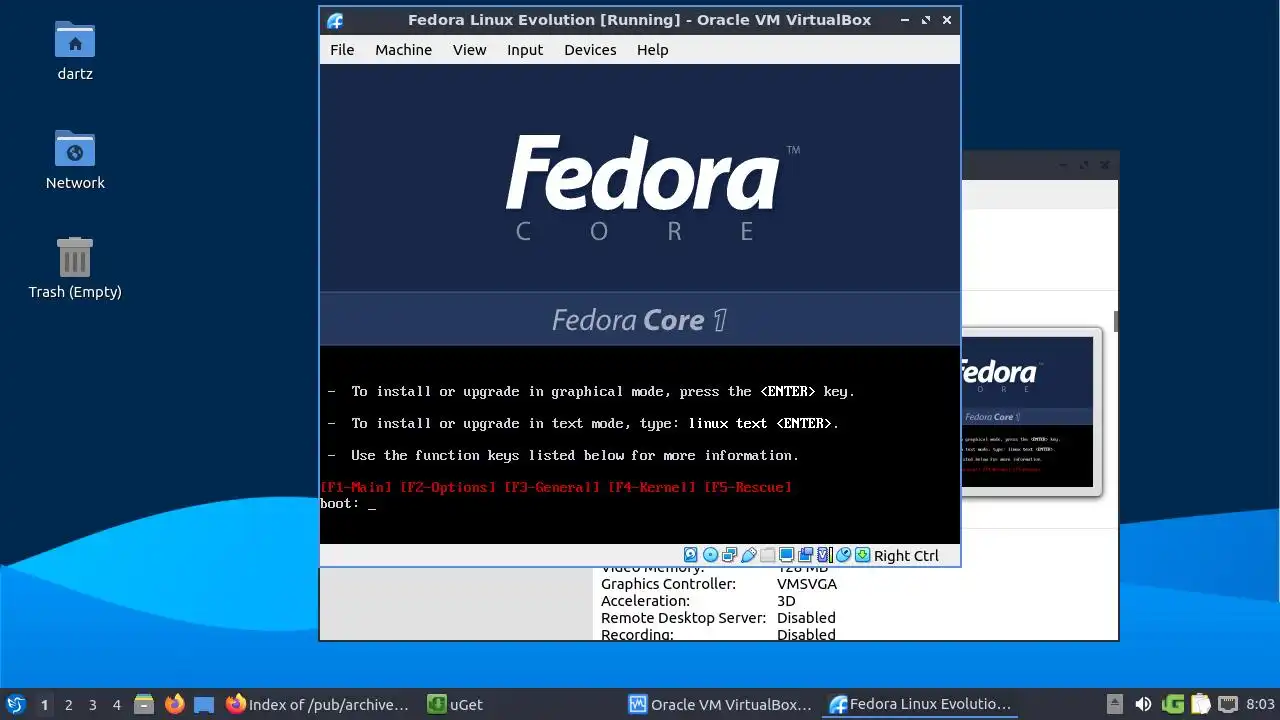Image resolution: width=1280 pixels, height=720 pixels.
Task: Click the boot prompt in the Fedora VM screen
Action: click(348, 503)
